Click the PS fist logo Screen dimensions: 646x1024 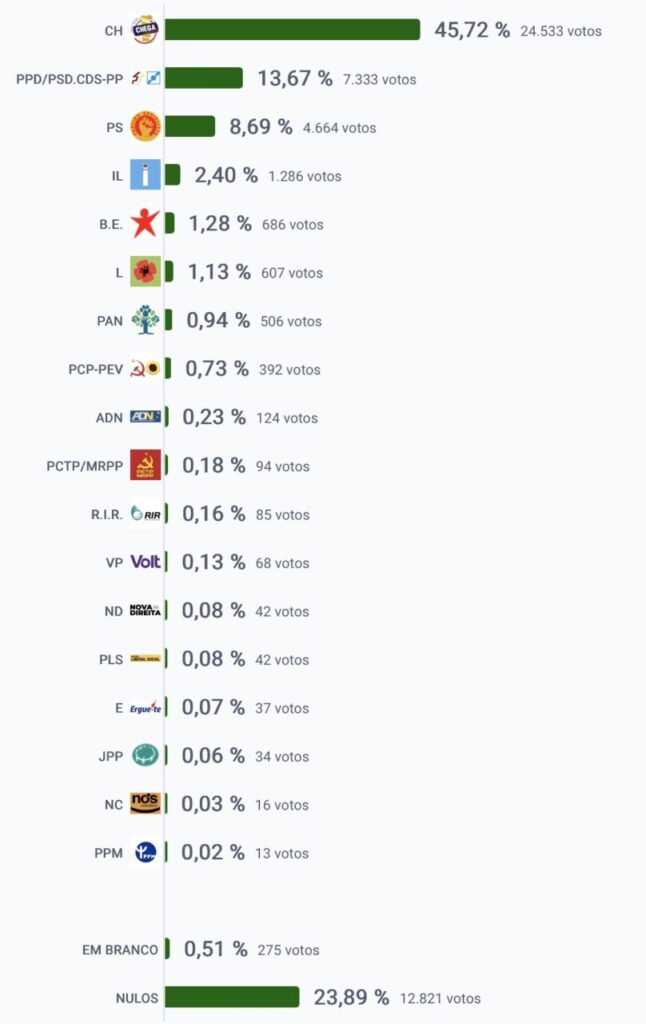[145, 127]
